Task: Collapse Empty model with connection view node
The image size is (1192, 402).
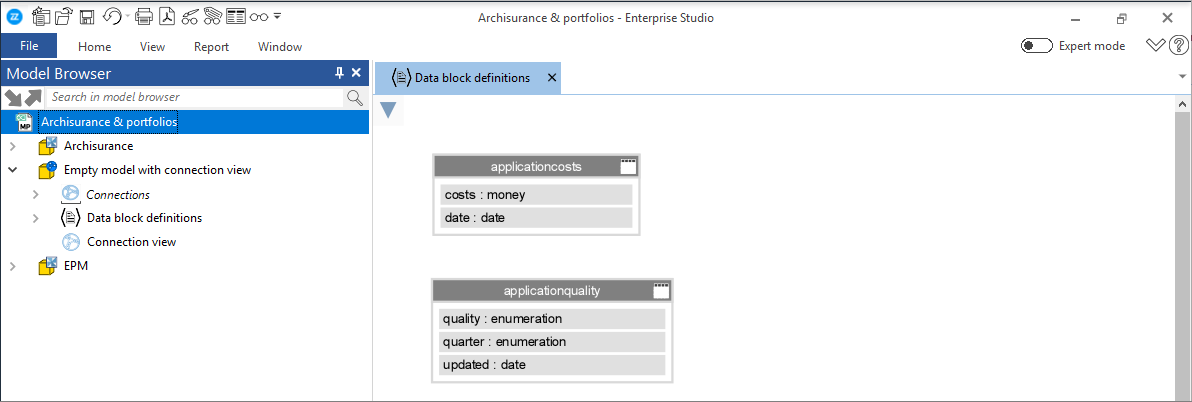Action: (12, 169)
